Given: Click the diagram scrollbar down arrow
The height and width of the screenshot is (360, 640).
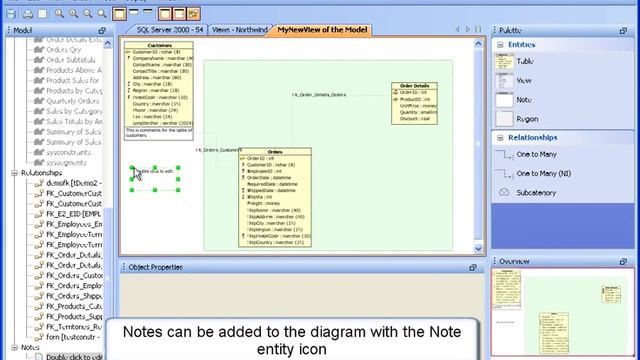Looking at the screenshot, I should pos(478,249).
